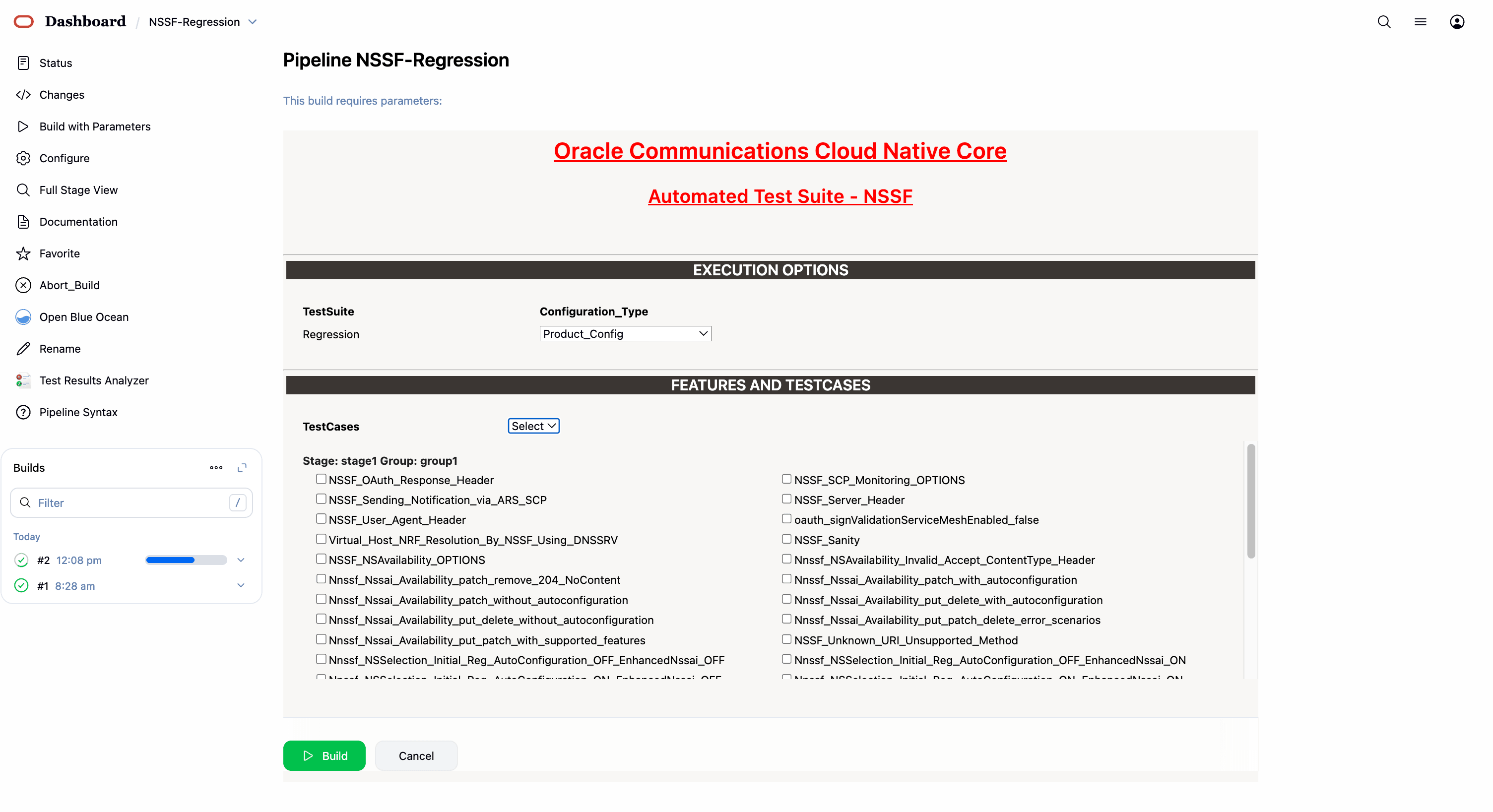Click the 'Automated Test Suite - NSSF' heading
The width and height of the screenshot is (1493, 812).
pyautogui.click(x=780, y=196)
